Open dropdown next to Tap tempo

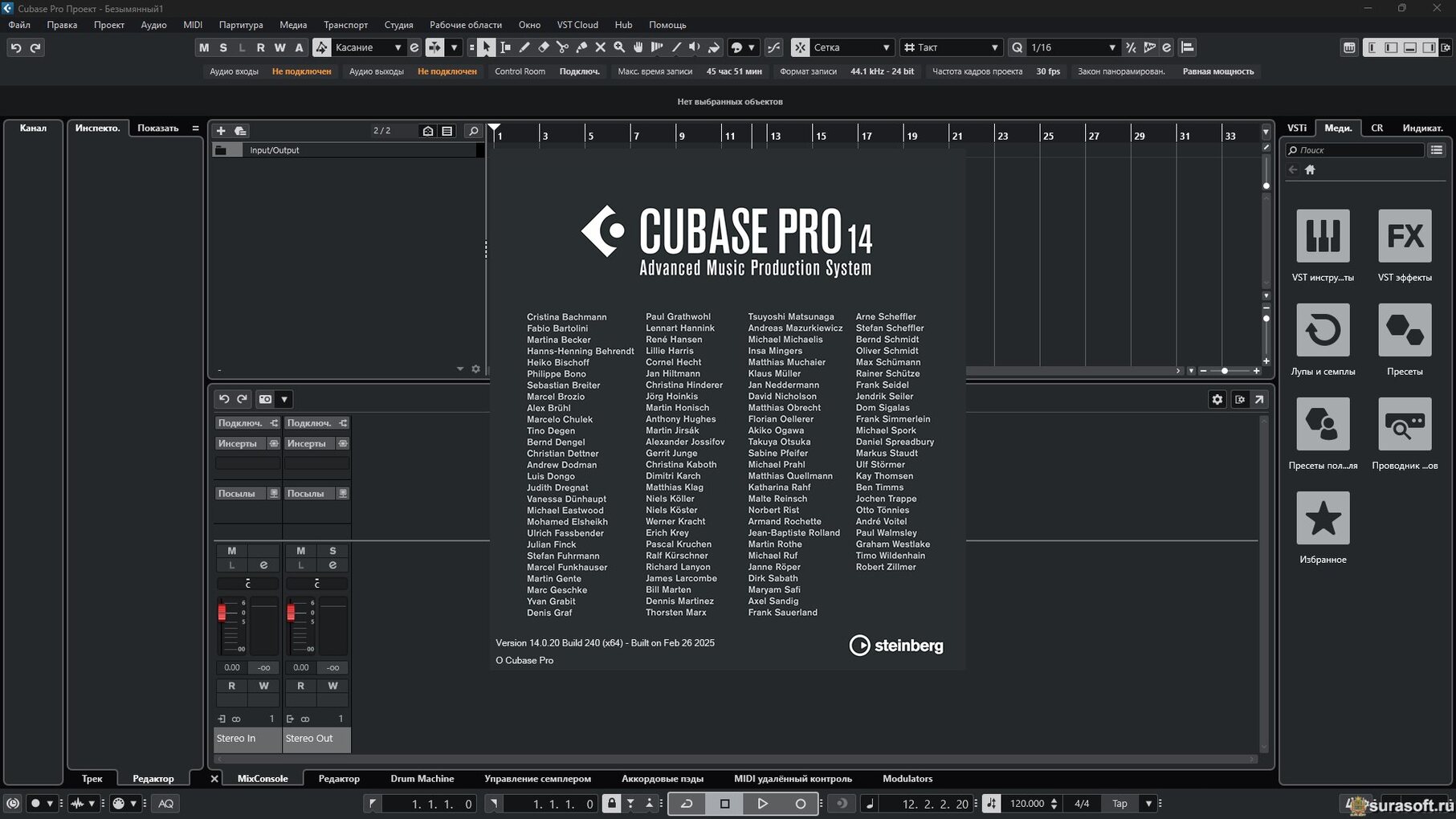pos(1148,803)
